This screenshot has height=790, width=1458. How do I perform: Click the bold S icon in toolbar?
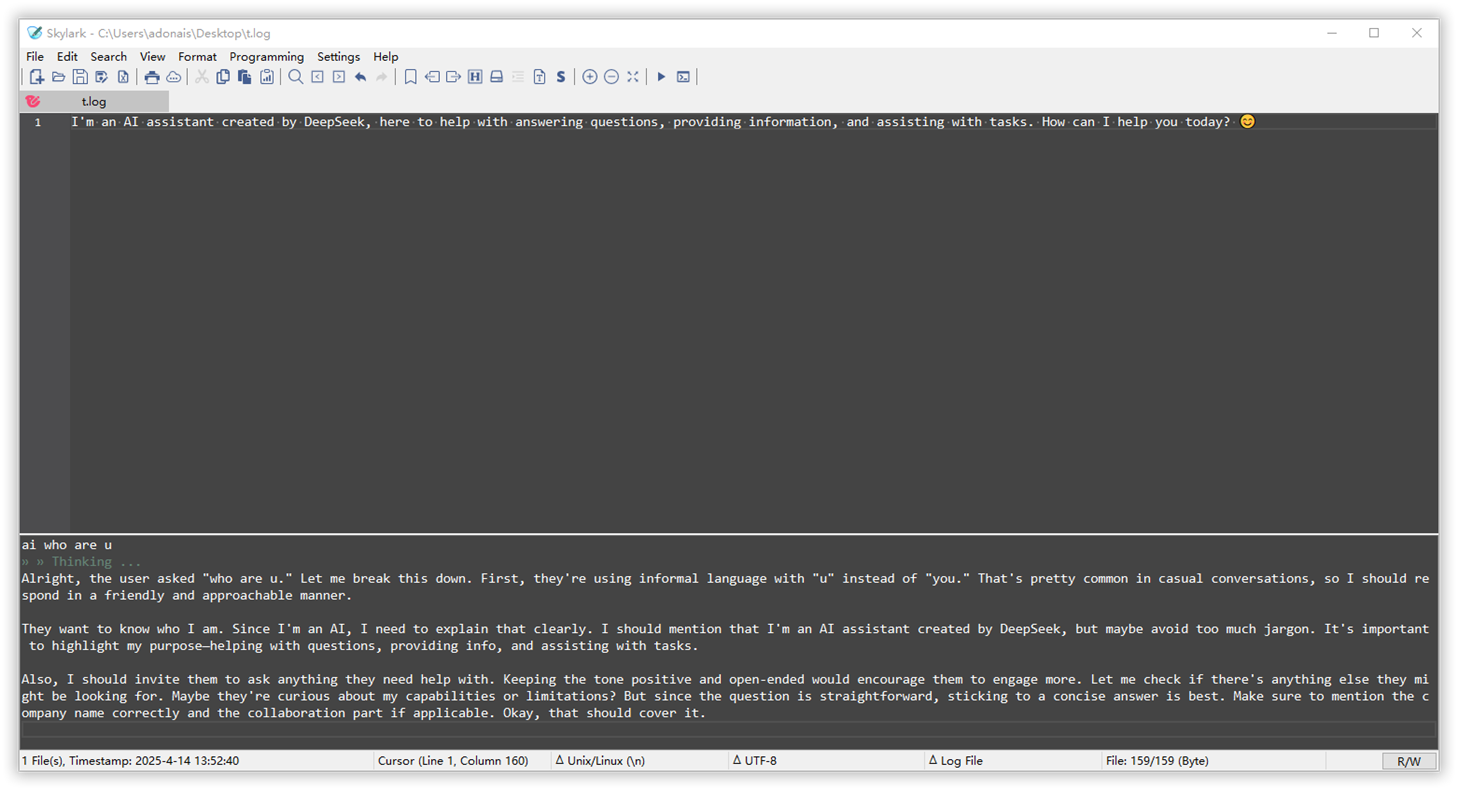561,77
